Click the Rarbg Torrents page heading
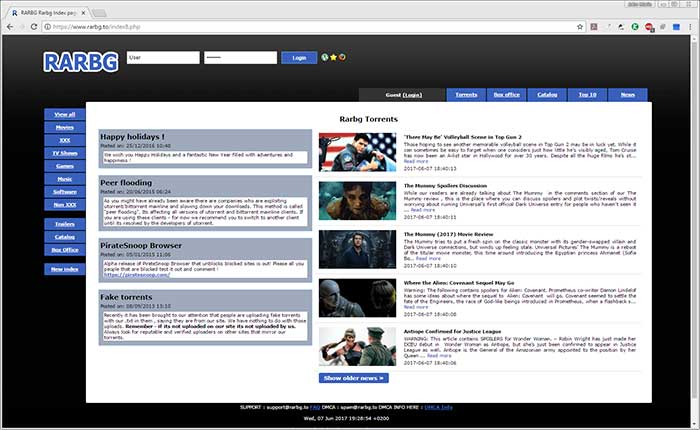The width and height of the screenshot is (700, 430). (368, 119)
